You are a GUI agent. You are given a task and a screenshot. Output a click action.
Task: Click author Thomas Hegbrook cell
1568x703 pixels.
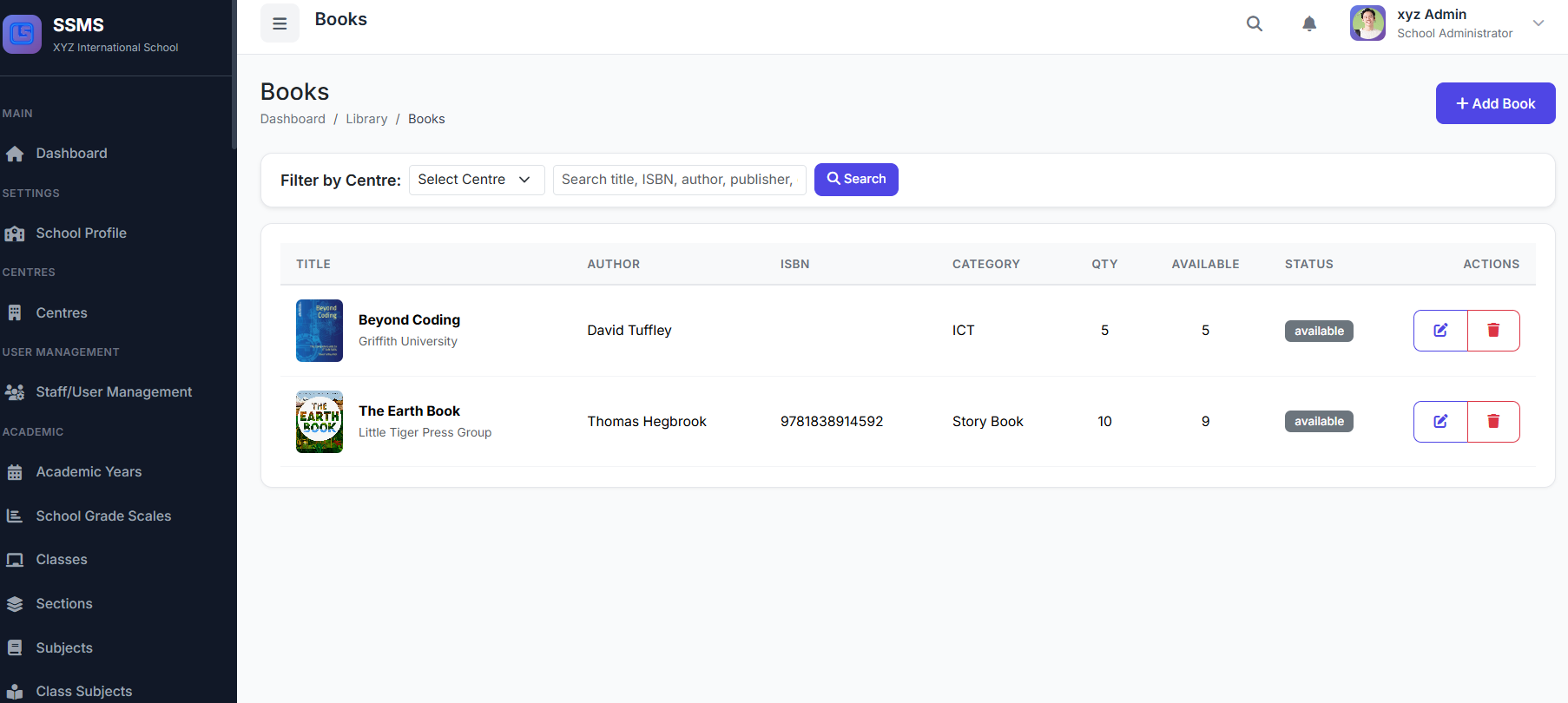pos(647,422)
